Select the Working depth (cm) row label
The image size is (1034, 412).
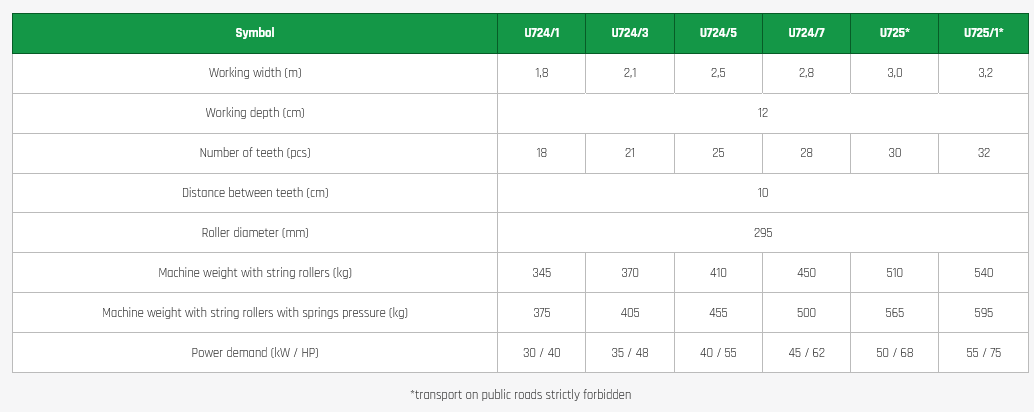[254, 113]
